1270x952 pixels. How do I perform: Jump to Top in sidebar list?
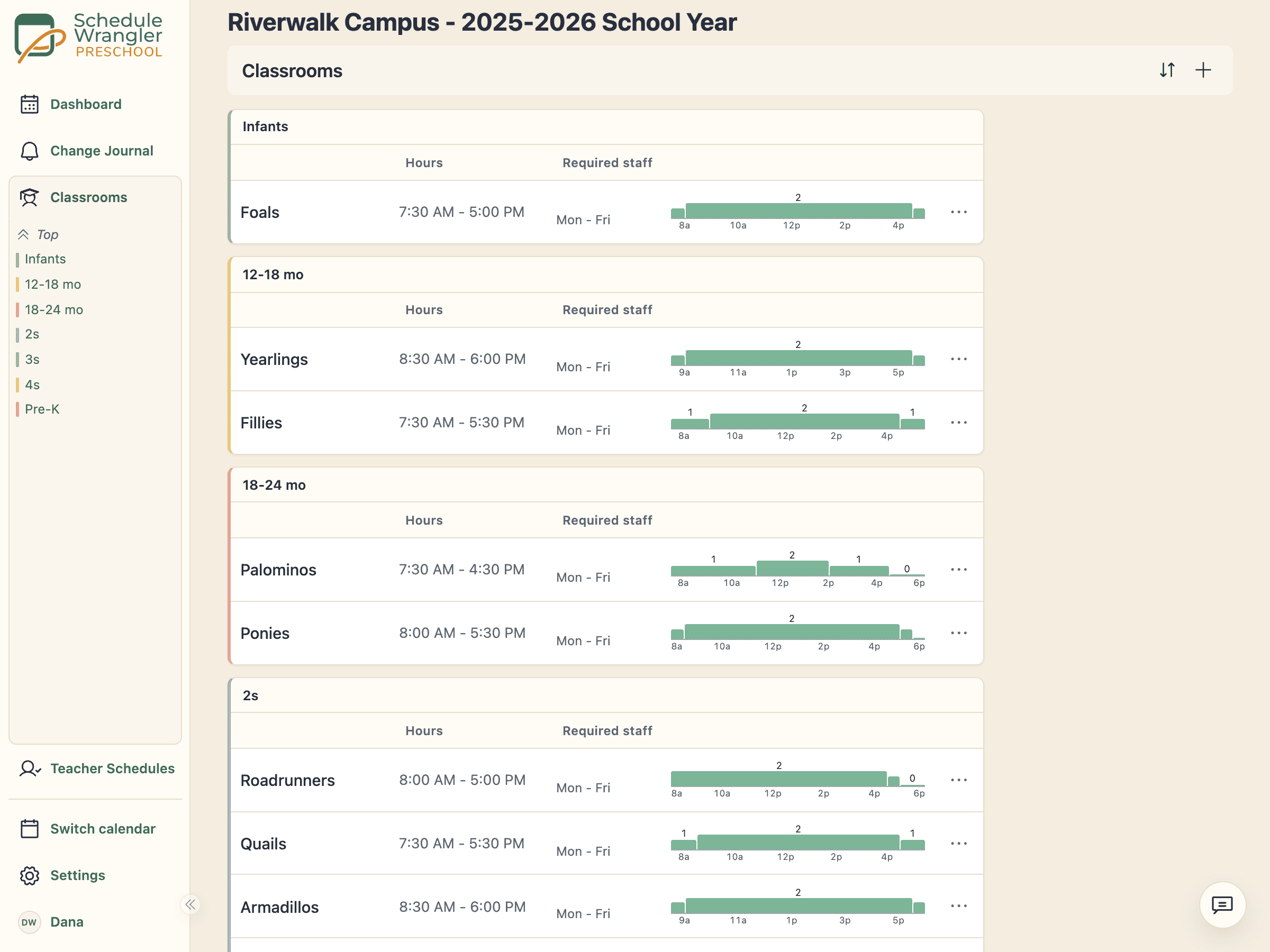tap(38, 235)
